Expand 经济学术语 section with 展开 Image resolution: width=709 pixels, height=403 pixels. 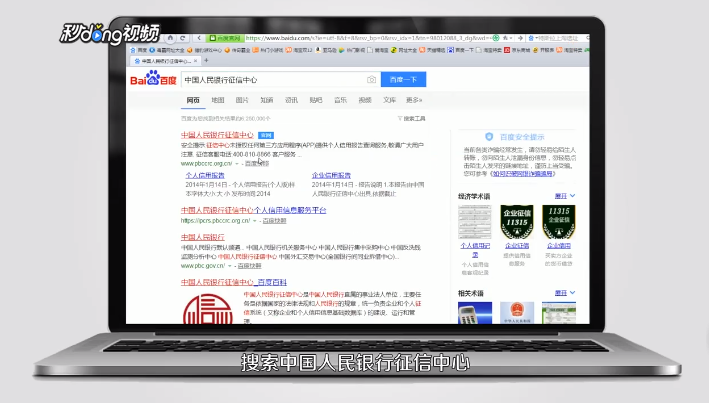click(565, 196)
